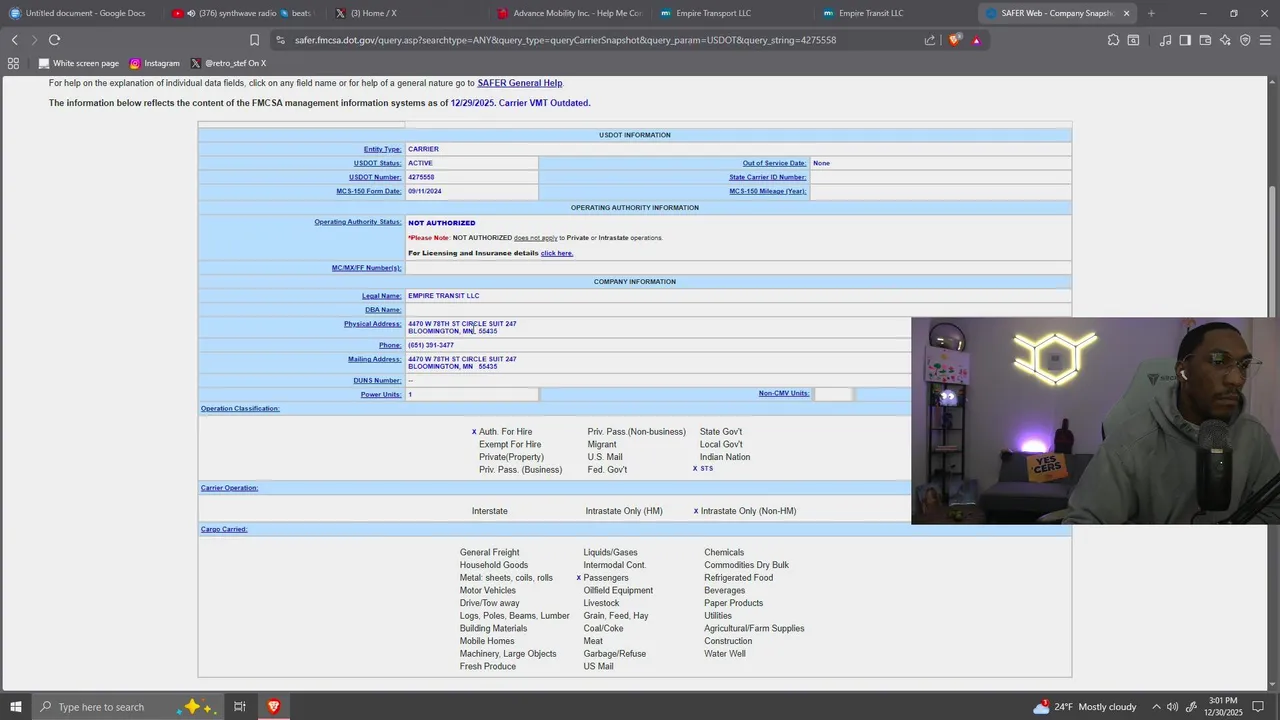Image resolution: width=1280 pixels, height=720 pixels.
Task: Open a new tab with plus button
Action: click(1151, 13)
